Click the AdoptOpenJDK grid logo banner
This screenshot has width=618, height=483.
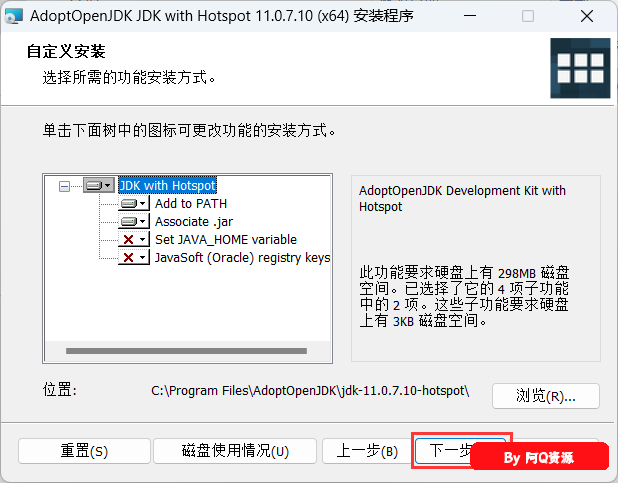[x=580, y=68]
